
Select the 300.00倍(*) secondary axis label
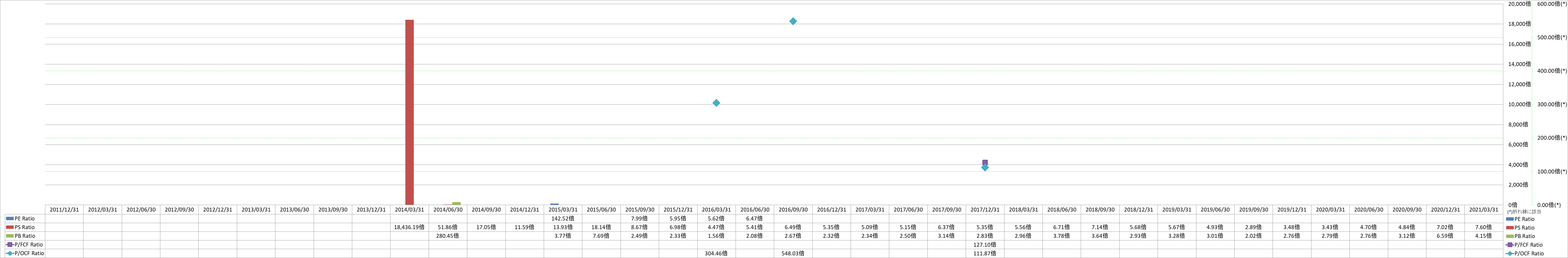pos(1552,104)
